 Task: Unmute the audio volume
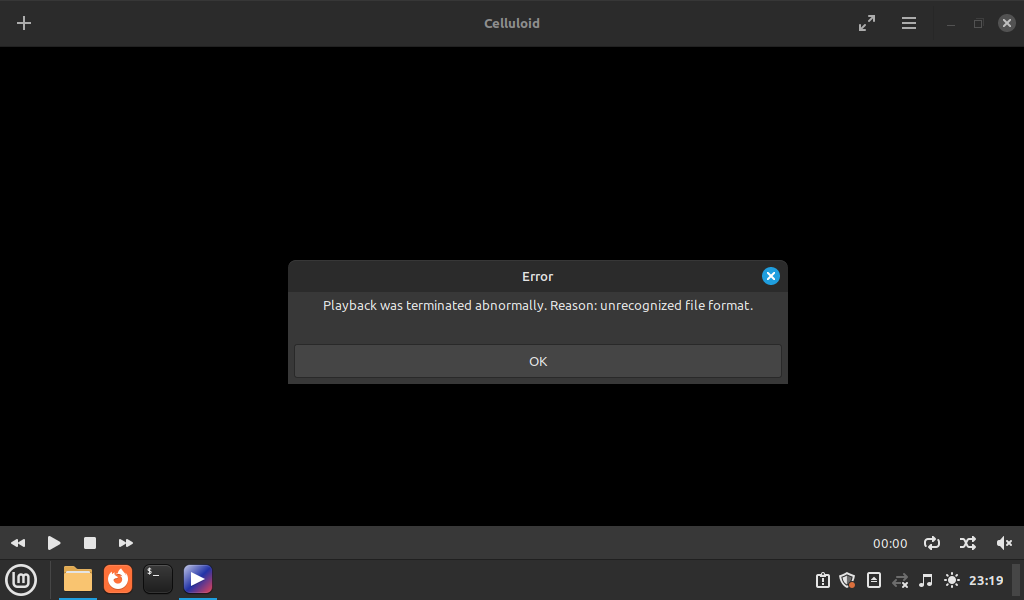tap(1005, 543)
